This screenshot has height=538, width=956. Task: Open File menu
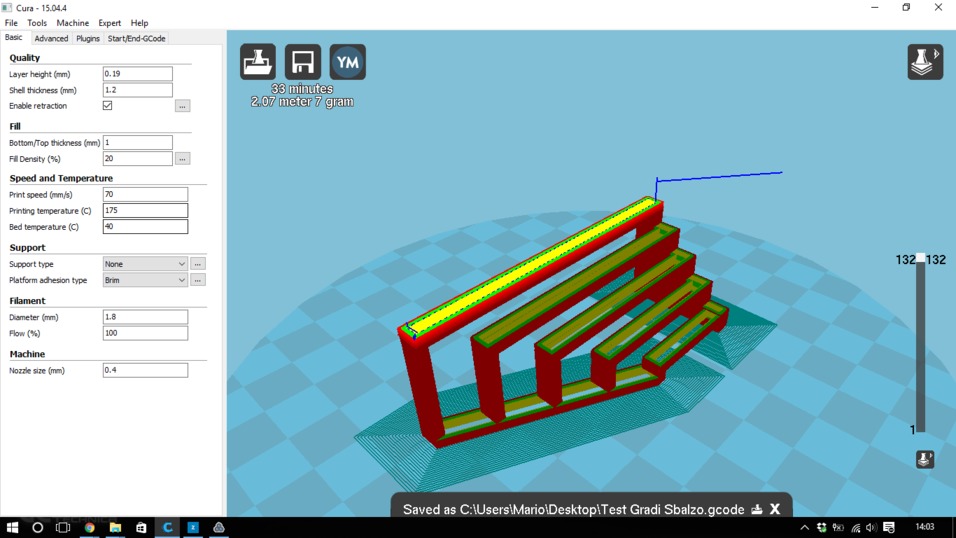point(11,23)
